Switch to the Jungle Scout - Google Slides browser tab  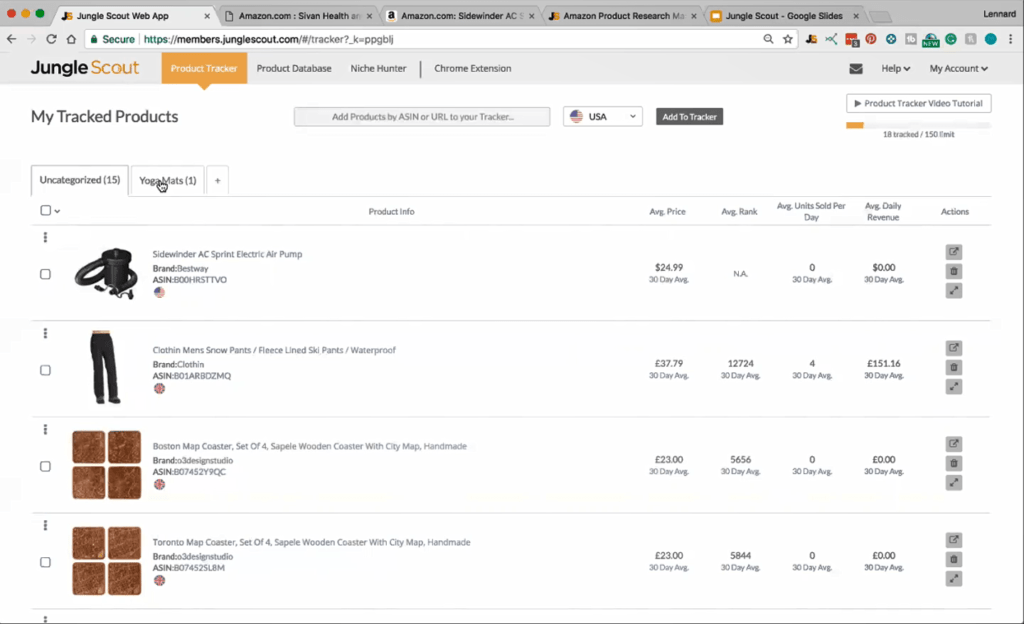(x=784, y=16)
